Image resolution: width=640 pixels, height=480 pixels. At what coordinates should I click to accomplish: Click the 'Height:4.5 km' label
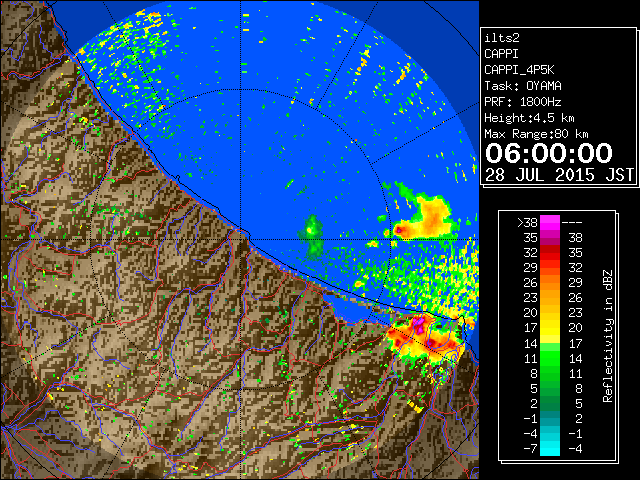(x=529, y=118)
